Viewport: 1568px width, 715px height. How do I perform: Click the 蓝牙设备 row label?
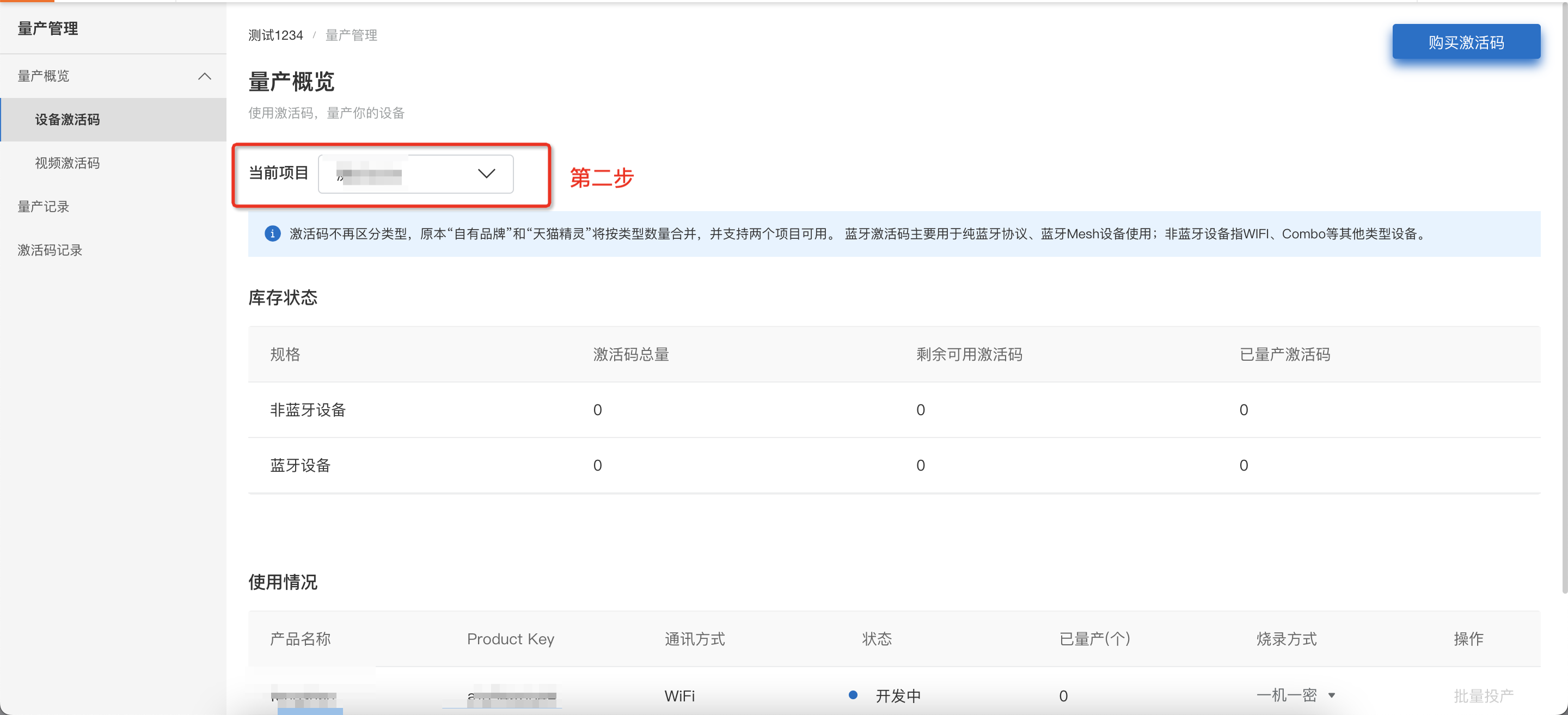300,465
